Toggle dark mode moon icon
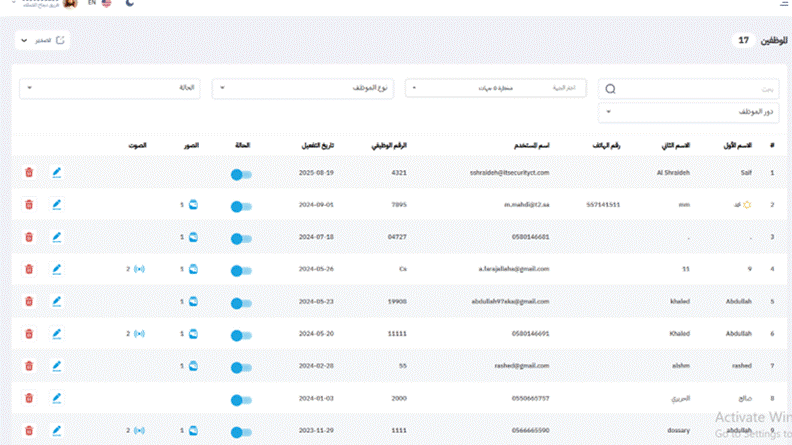 tap(130, 3)
